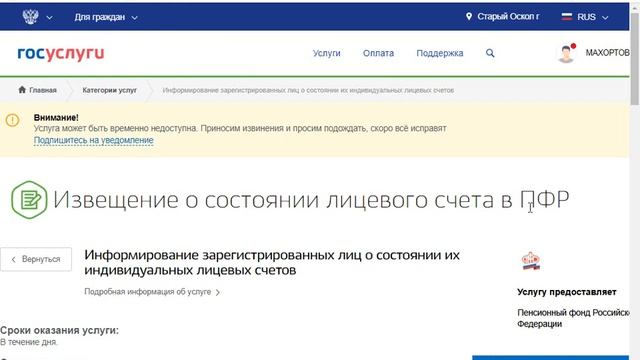The image size is (640, 360).
Task: Open the Услуги menu item
Action: pos(327,53)
